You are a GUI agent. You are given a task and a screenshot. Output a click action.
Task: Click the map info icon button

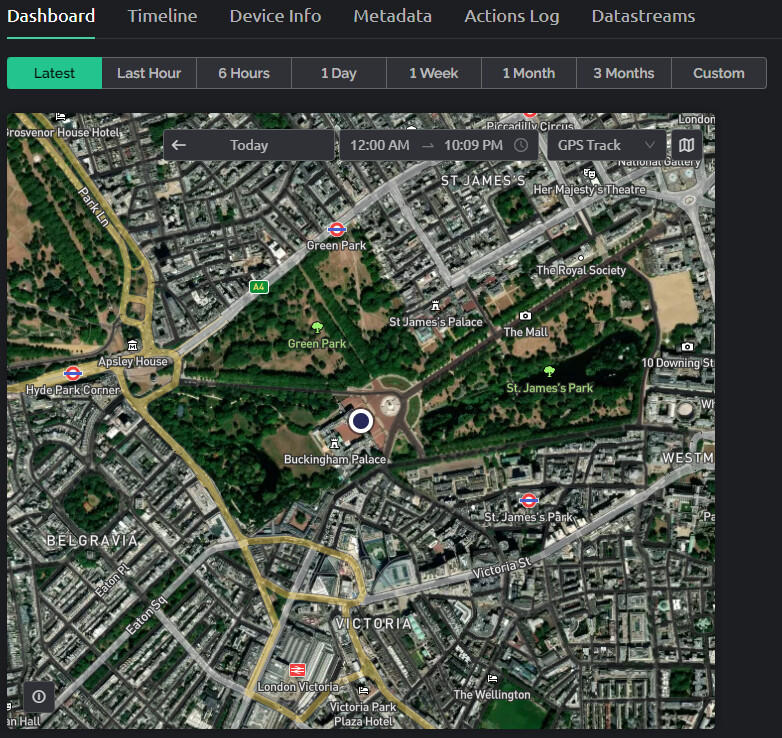(x=39, y=696)
